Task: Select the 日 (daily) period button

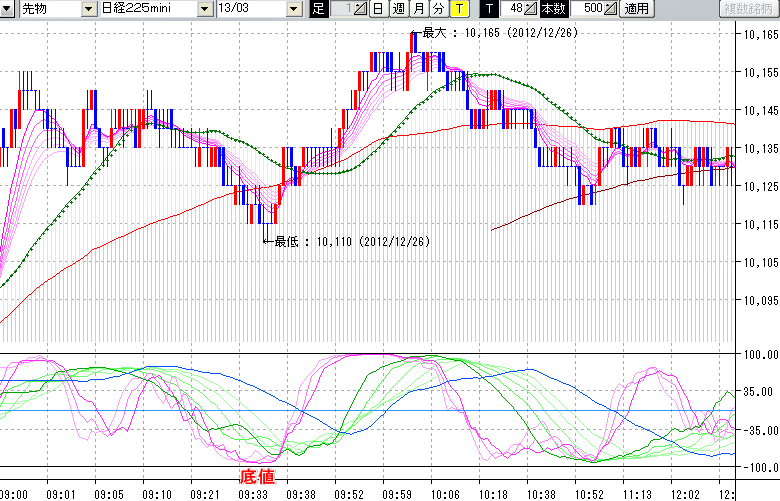Action: coord(377,9)
